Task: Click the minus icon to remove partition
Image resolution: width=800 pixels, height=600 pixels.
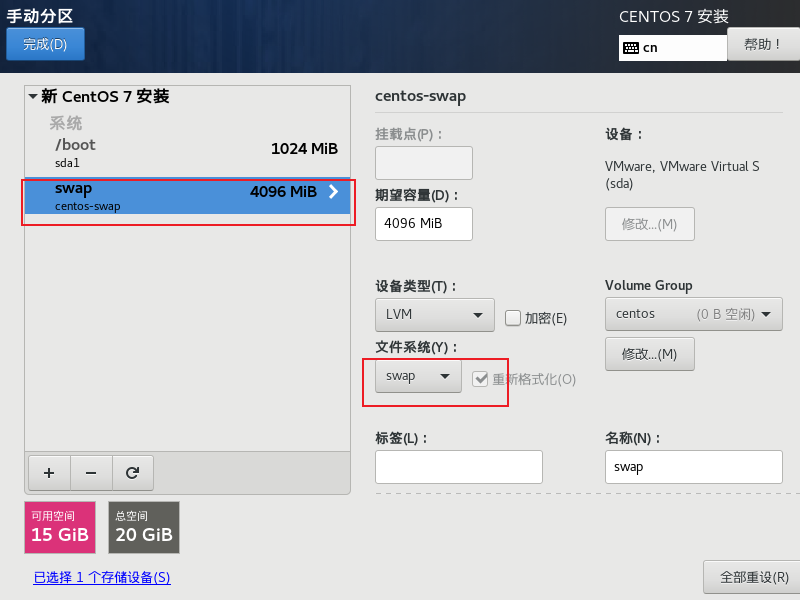Action: pyautogui.click(x=91, y=473)
